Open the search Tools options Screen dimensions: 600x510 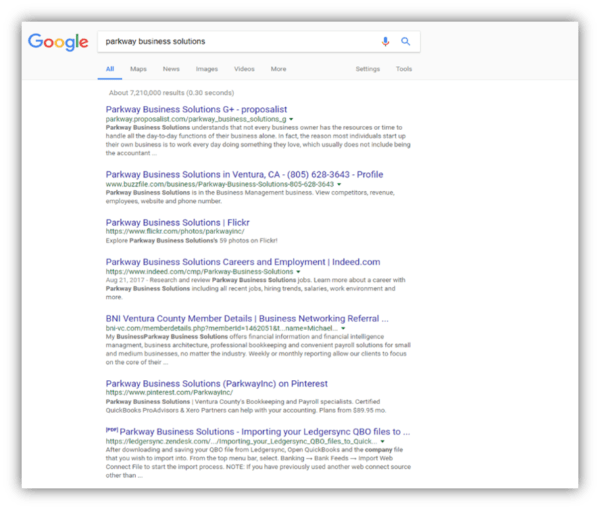pyautogui.click(x=404, y=69)
